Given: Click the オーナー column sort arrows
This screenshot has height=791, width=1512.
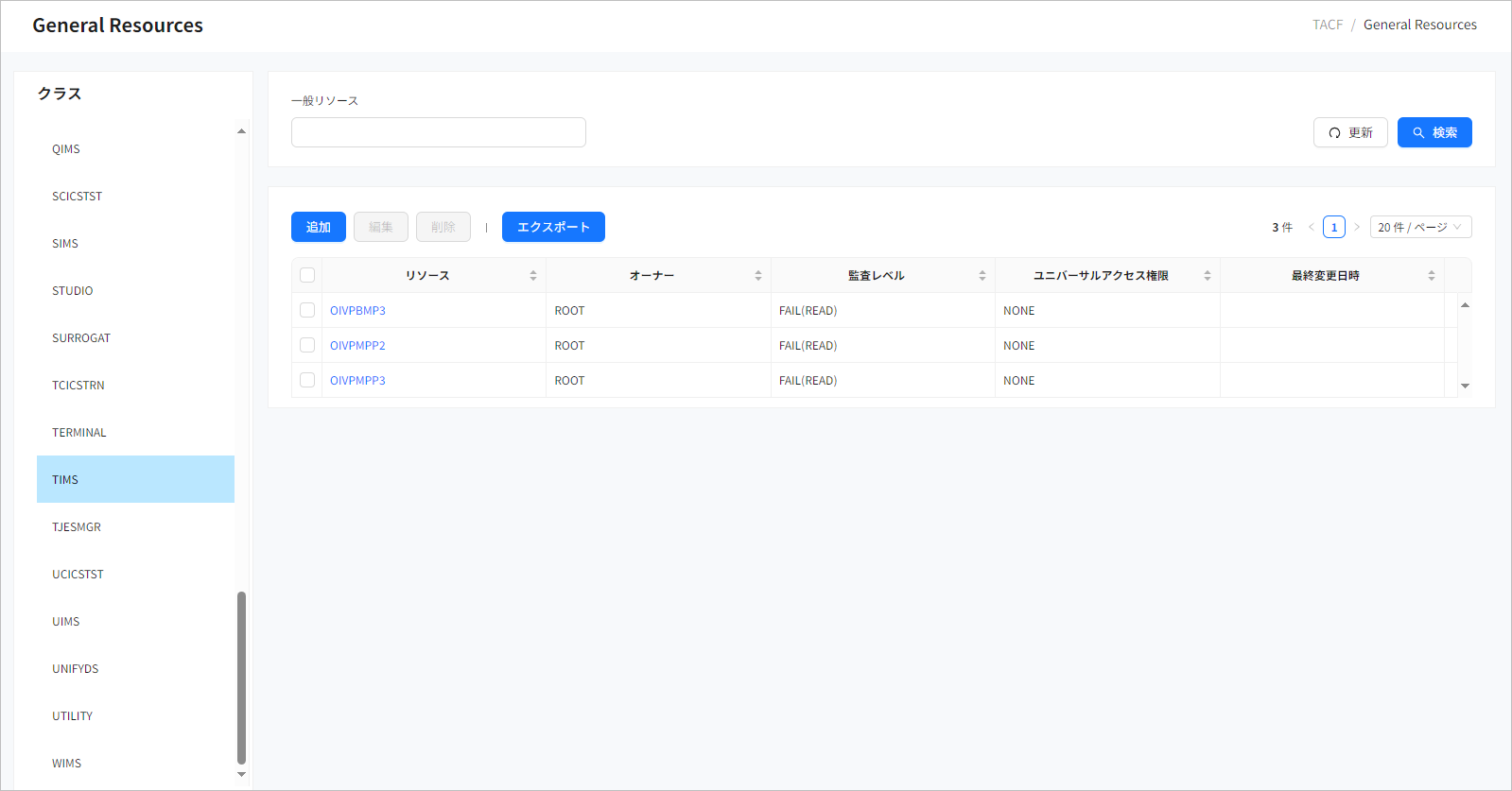Looking at the screenshot, I should (757, 276).
